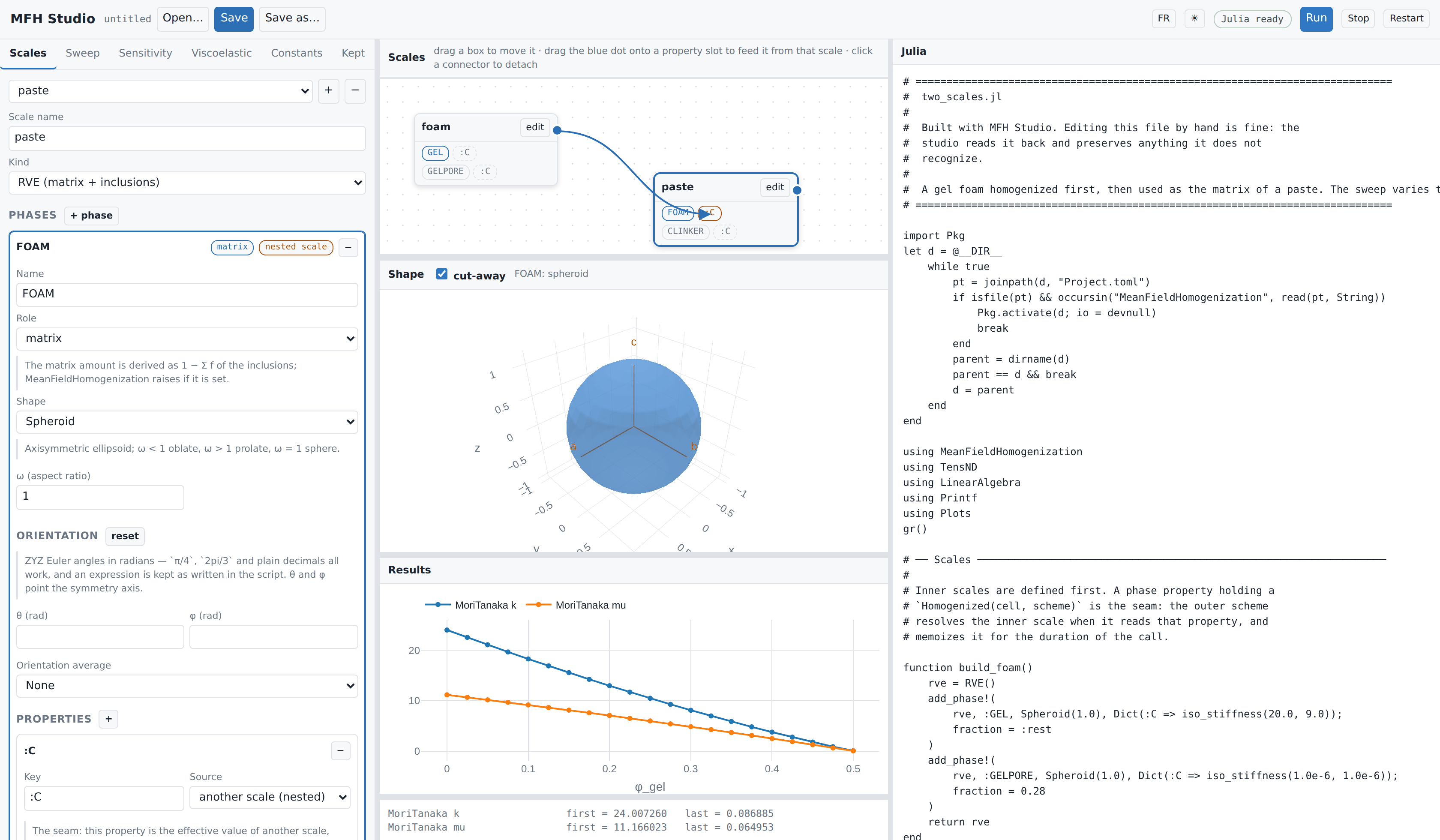Click the edit button on the foam box
The height and width of the screenshot is (840, 1440).
click(535, 127)
